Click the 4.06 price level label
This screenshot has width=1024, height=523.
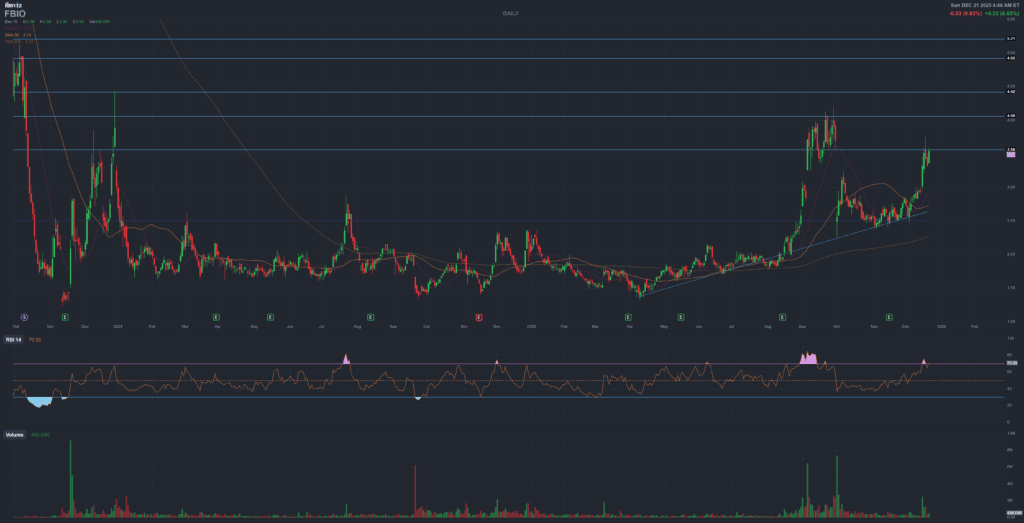(x=1010, y=117)
